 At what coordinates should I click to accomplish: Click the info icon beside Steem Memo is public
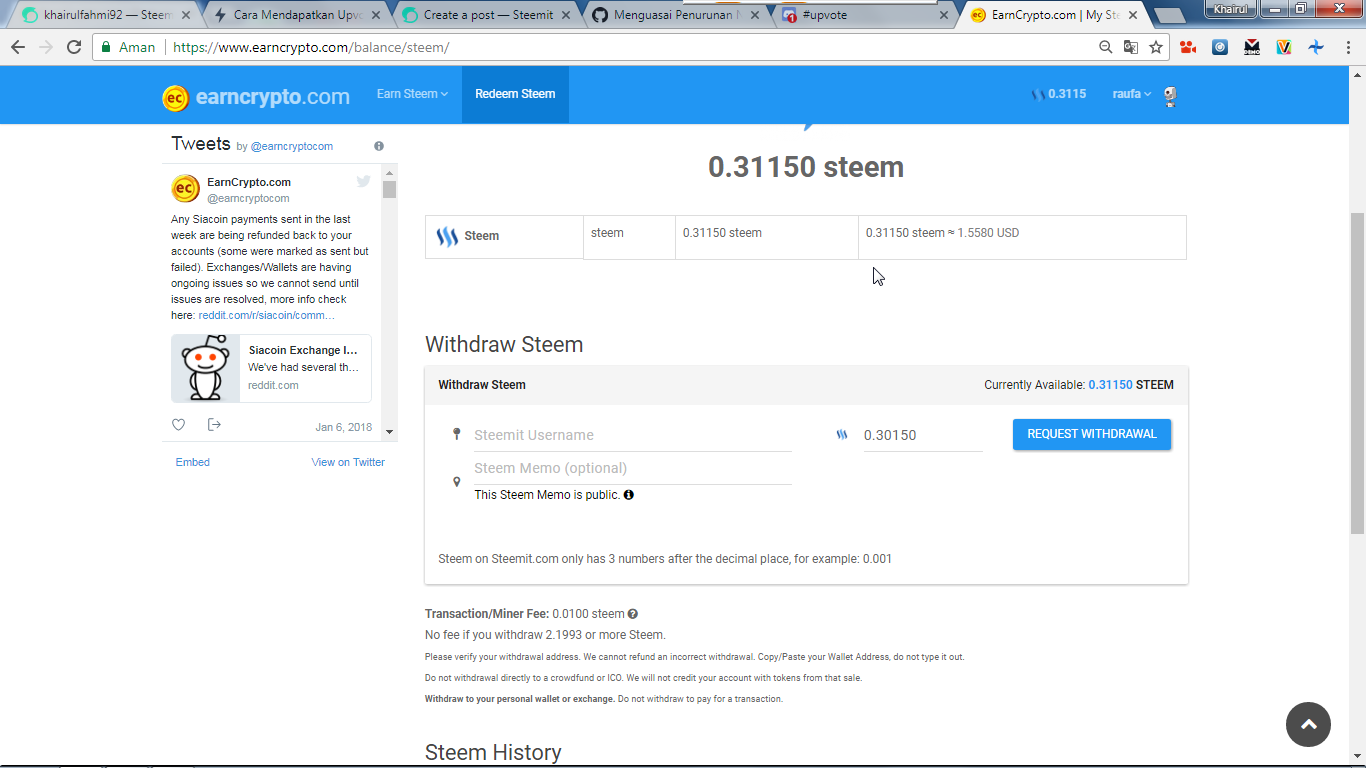[628, 494]
